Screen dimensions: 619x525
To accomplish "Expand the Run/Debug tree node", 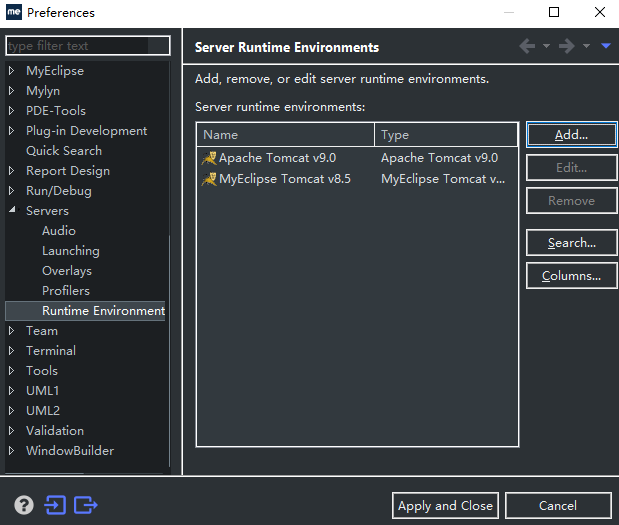I will tap(11, 191).
